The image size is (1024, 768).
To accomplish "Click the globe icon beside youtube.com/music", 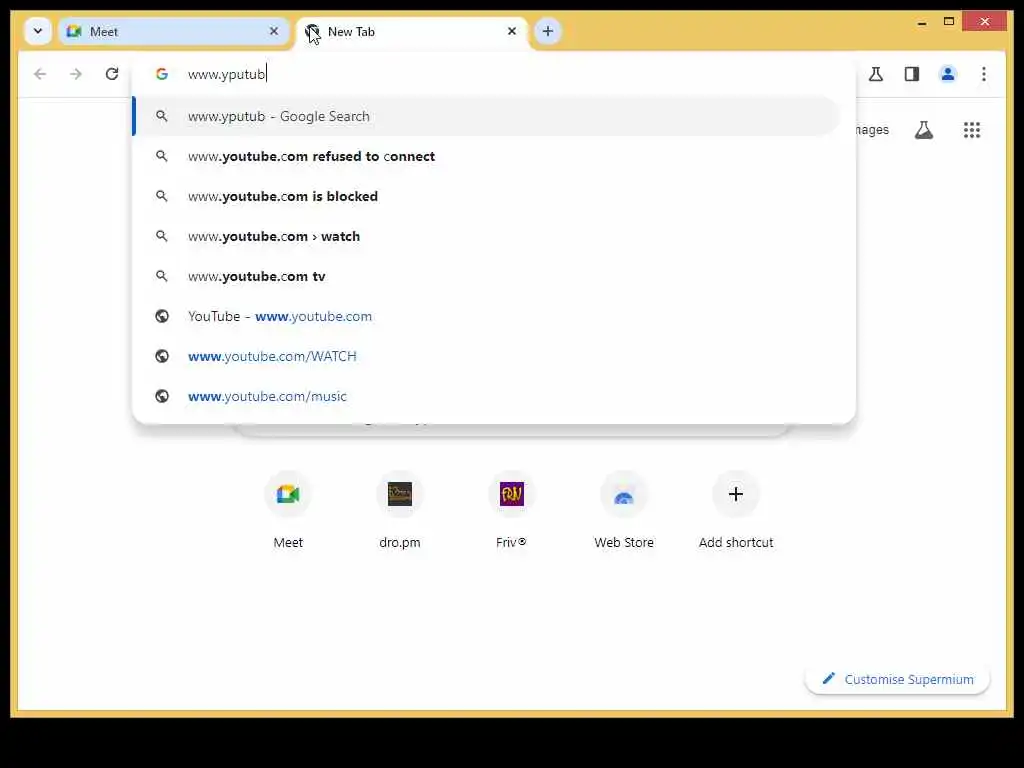I will 162,396.
